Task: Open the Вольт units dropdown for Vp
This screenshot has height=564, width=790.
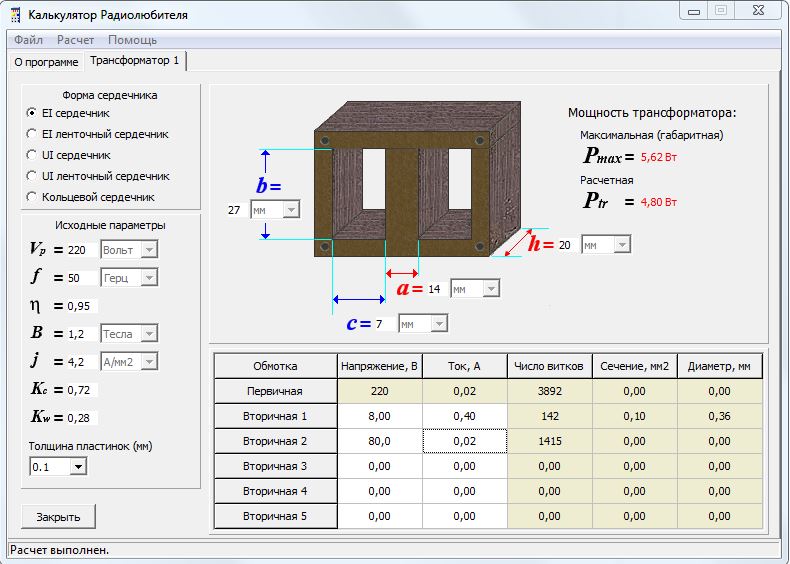Action: click(x=149, y=249)
